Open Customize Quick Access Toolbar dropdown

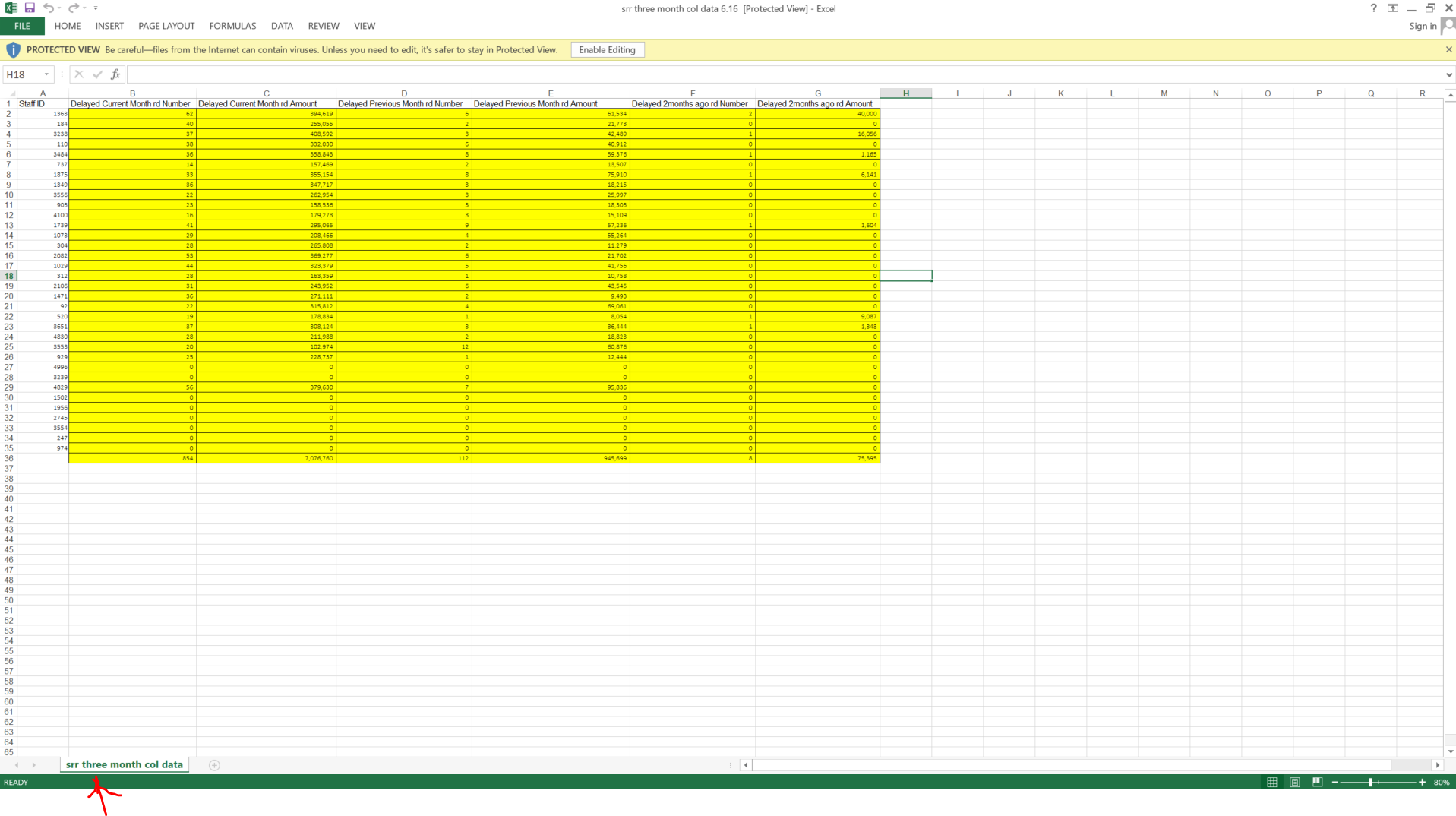(x=96, y=8)
